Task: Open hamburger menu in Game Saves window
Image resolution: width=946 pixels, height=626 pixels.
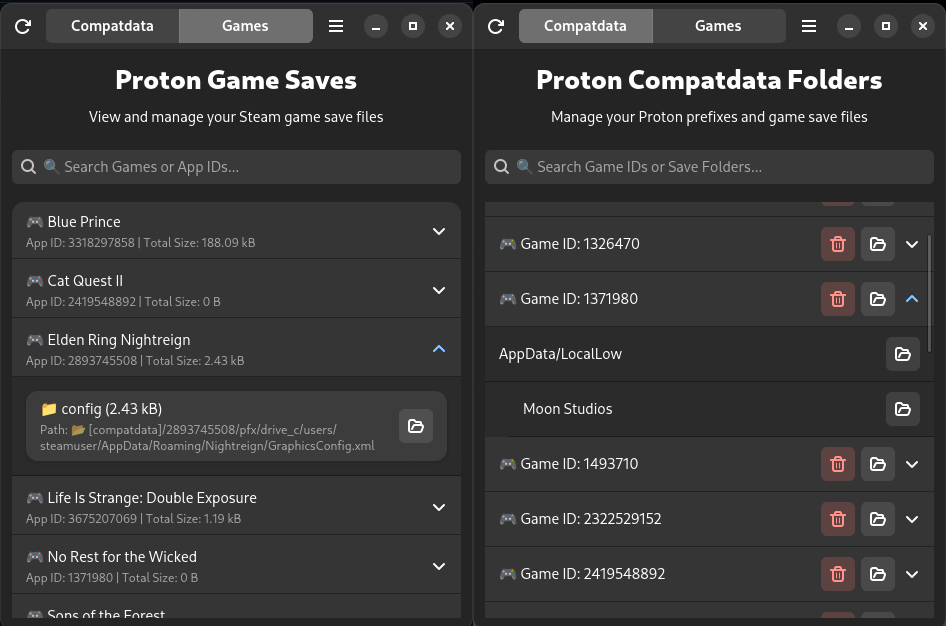Action: point(336,26)
